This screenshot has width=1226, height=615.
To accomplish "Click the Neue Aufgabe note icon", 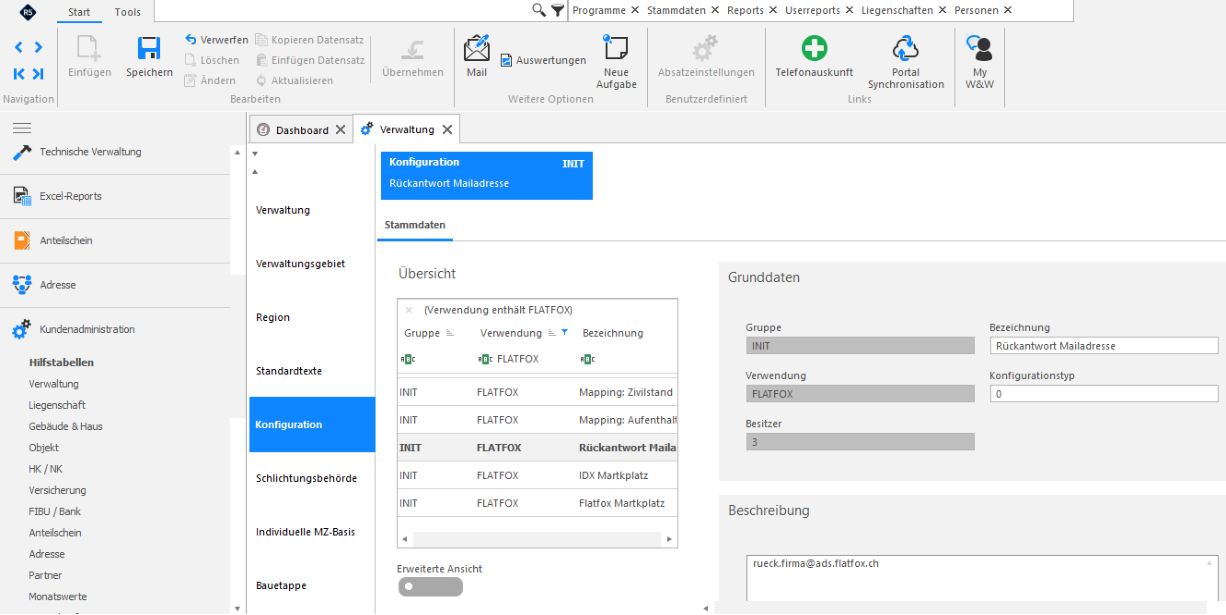I will [616, 48].
